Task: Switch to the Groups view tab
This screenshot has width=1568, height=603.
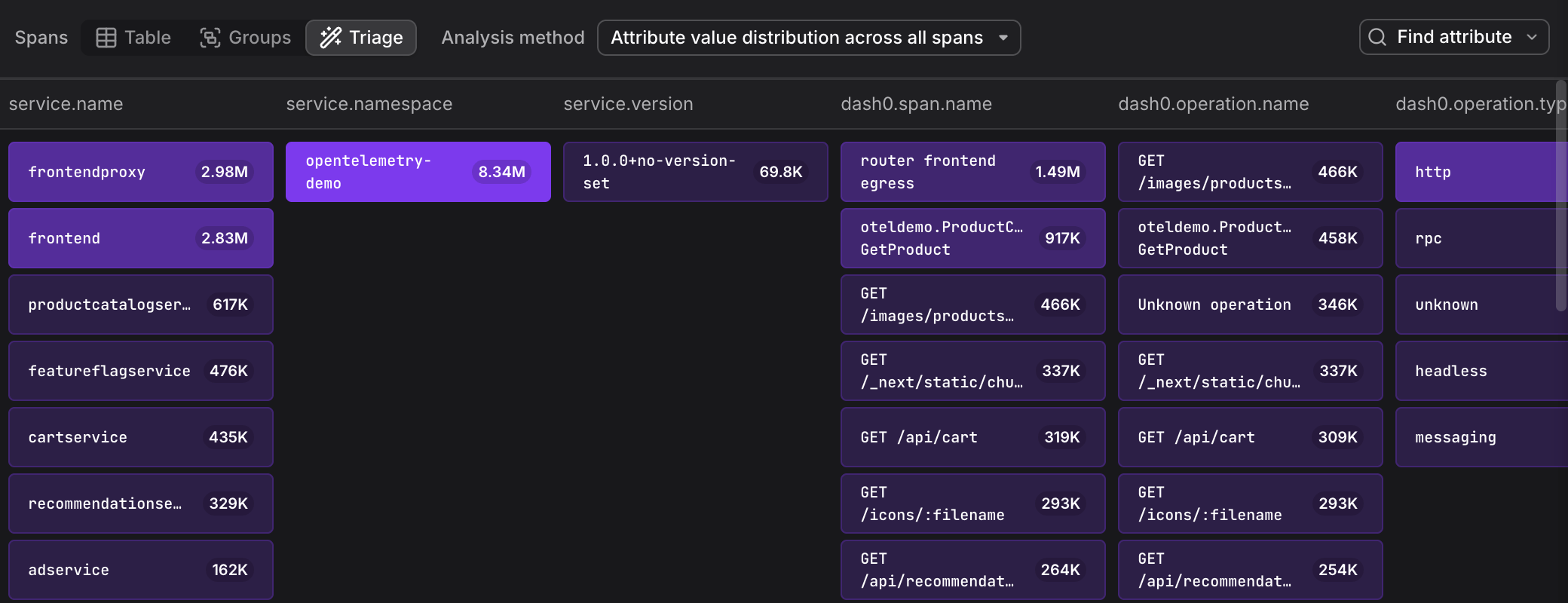Action: 245,38
